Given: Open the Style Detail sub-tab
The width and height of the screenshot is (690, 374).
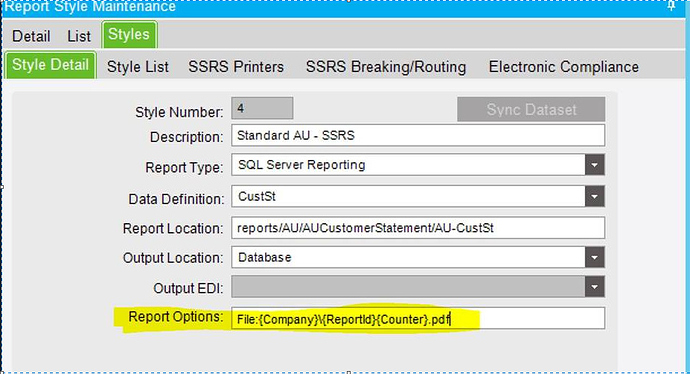Looking at the screenshot, I should [50, 65].
